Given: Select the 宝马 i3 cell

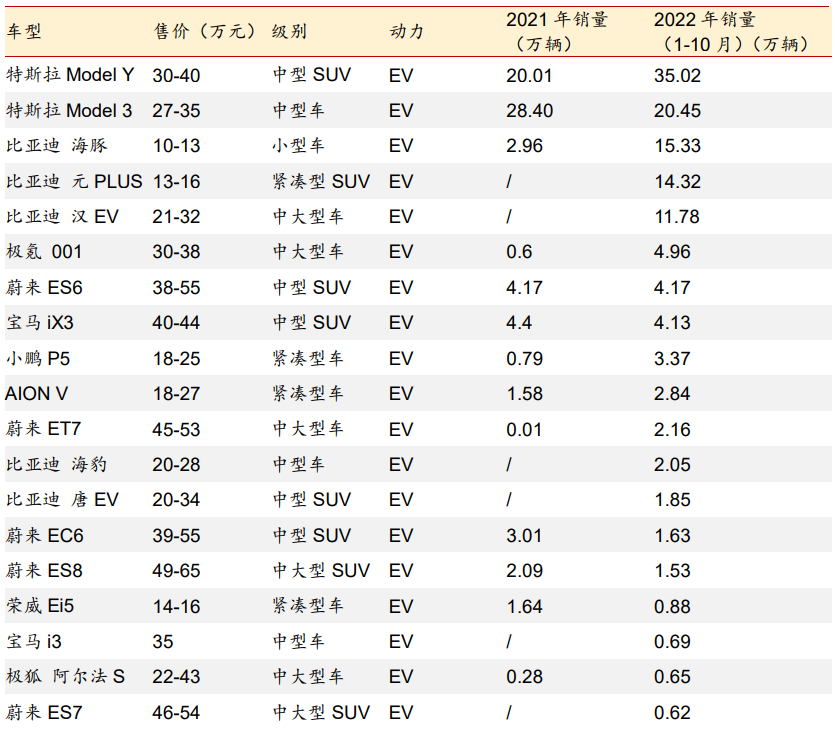Looking at the screenshot, I should (x=34, y=642).
